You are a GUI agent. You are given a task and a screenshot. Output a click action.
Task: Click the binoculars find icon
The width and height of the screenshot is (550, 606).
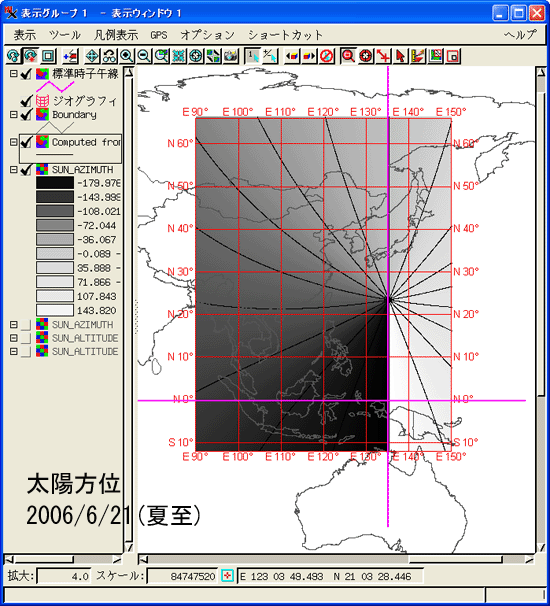[109, 56]
